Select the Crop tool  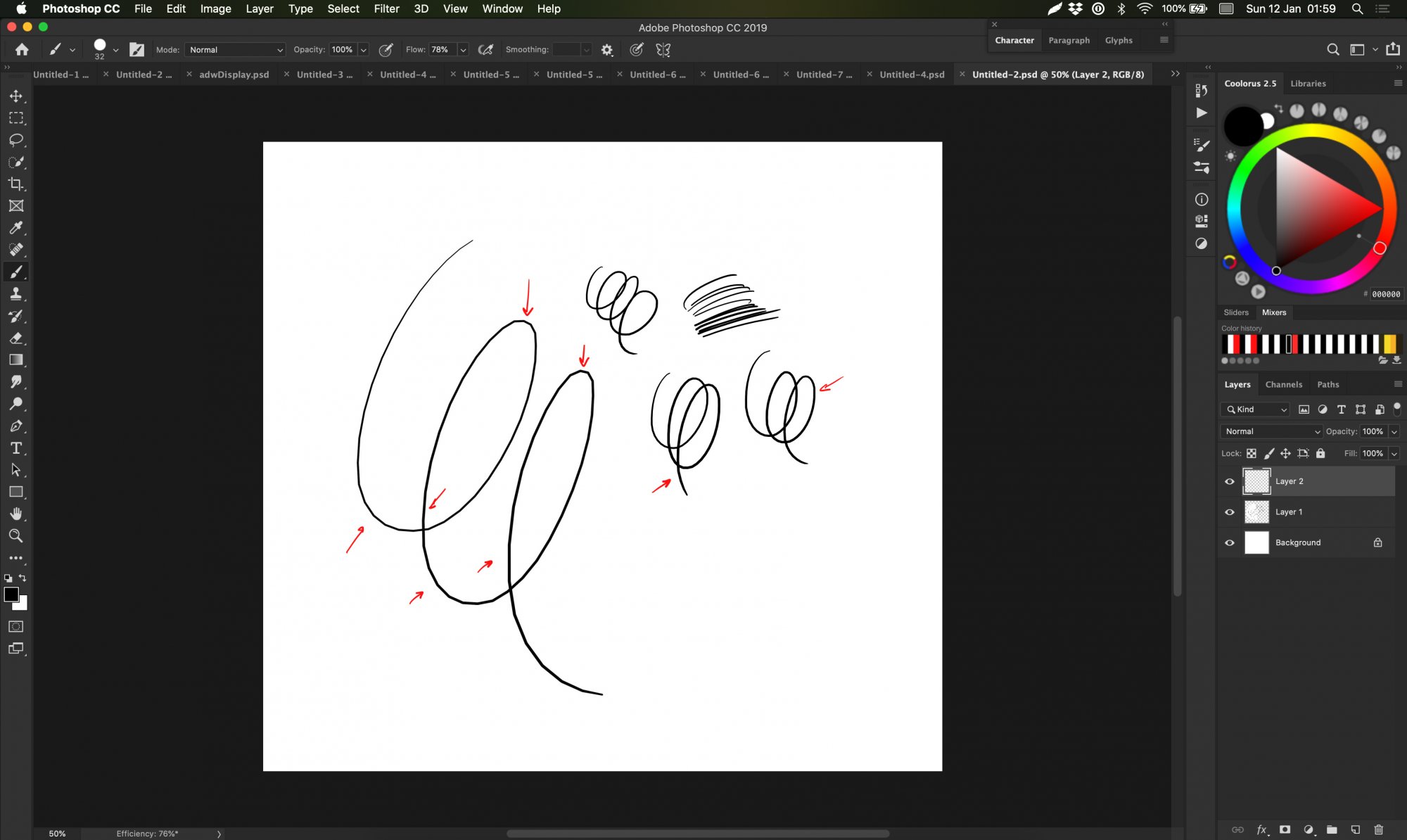click(x=16, y=184)
